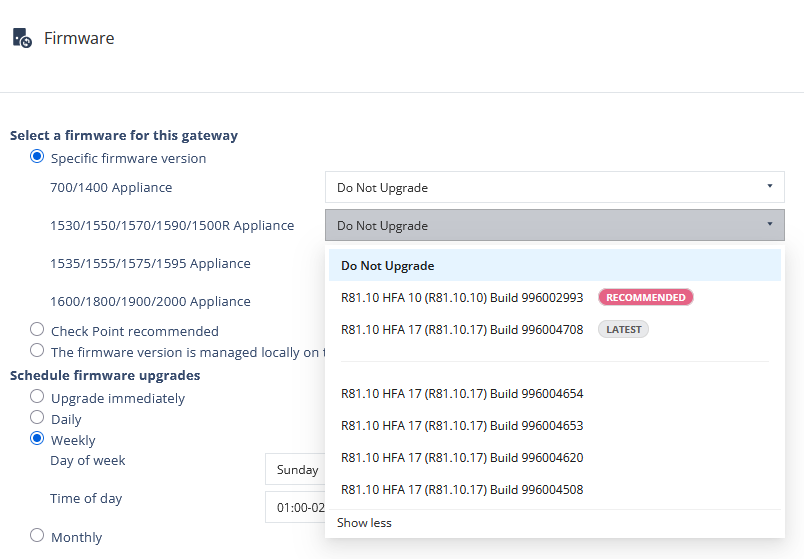This screenshot has width=804, height=559.
Task: Select Build 996004653 firmware option
Action: click(x=555, y=425)
